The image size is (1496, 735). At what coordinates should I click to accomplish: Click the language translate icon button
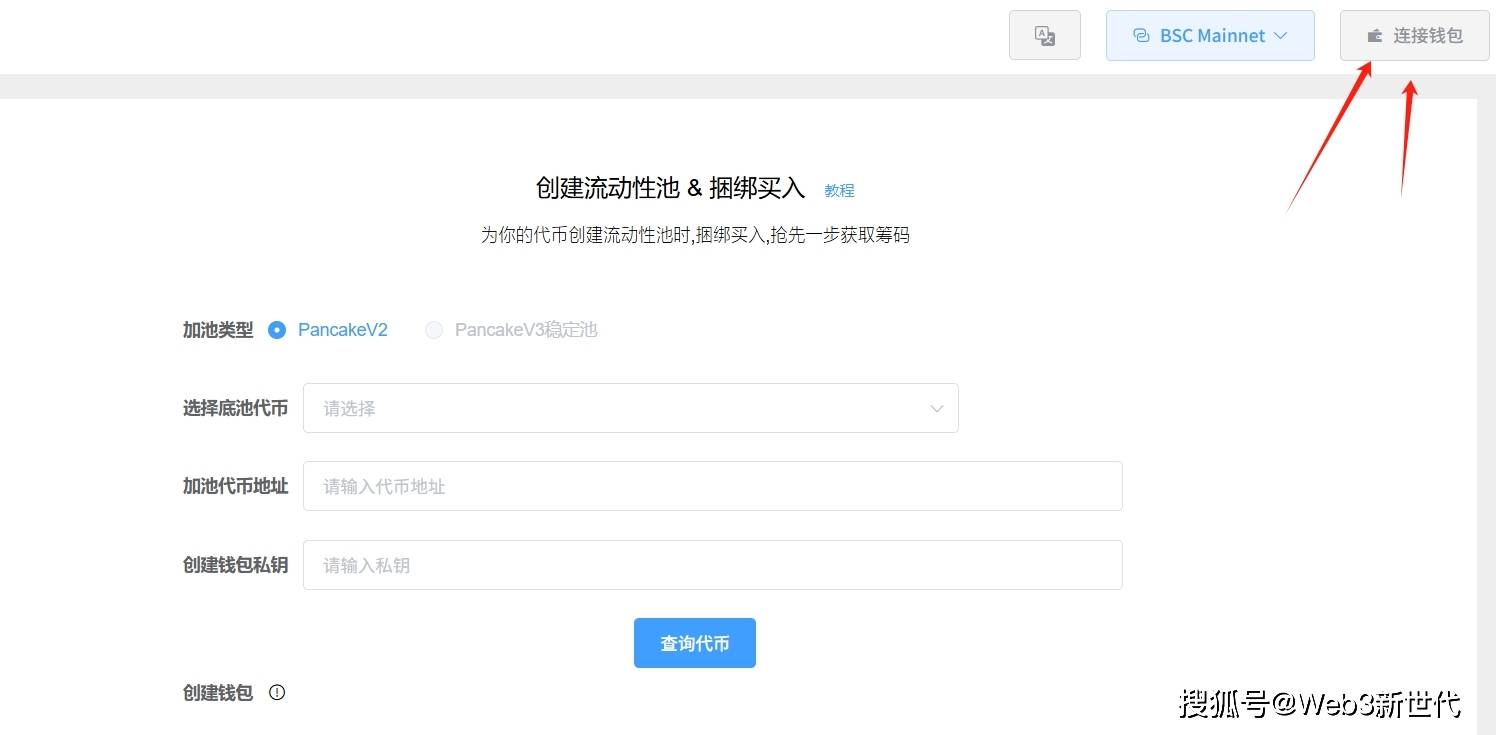coord(1044,36)
